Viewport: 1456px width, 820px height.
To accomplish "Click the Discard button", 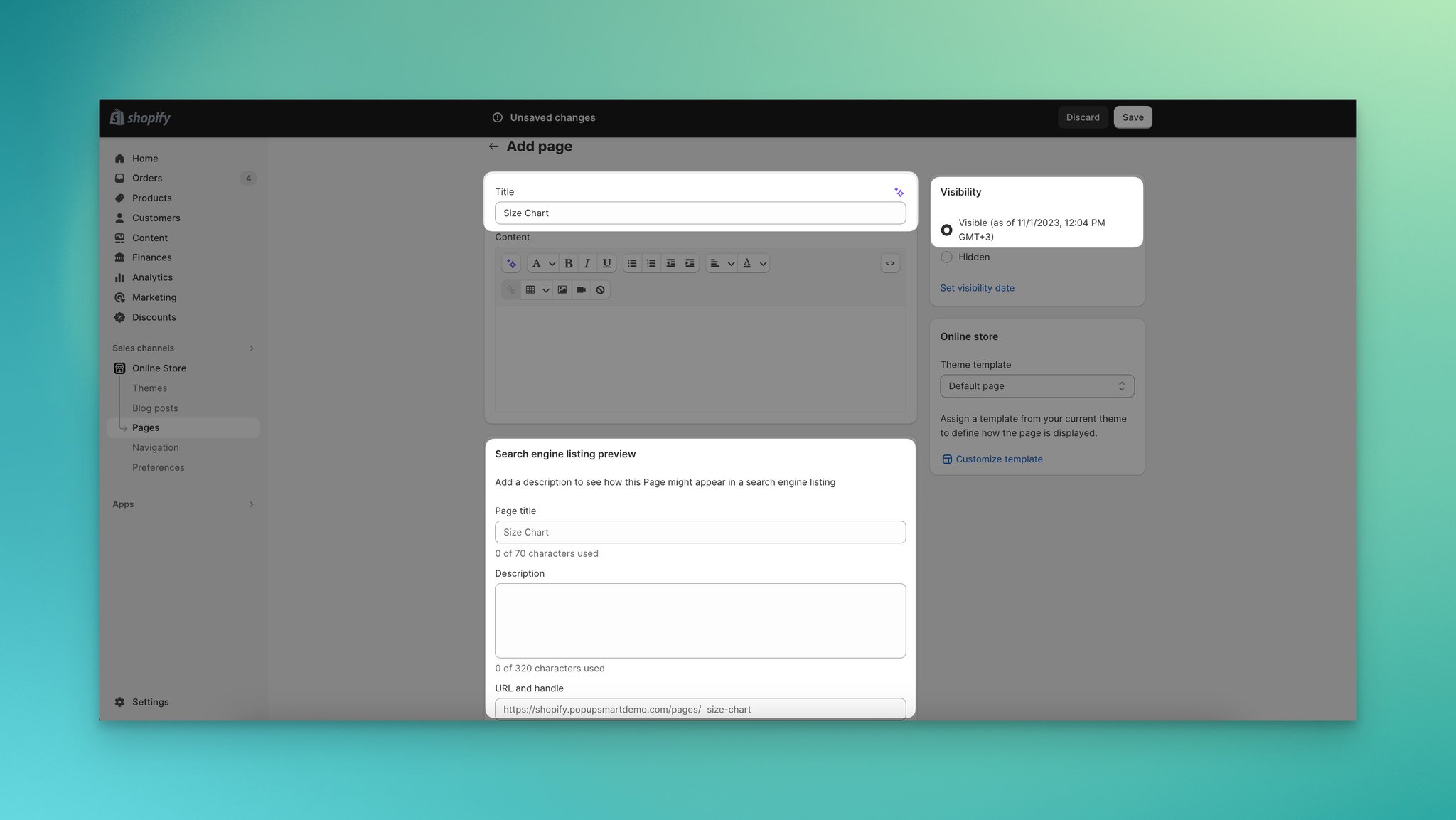I will point(1082,117).
